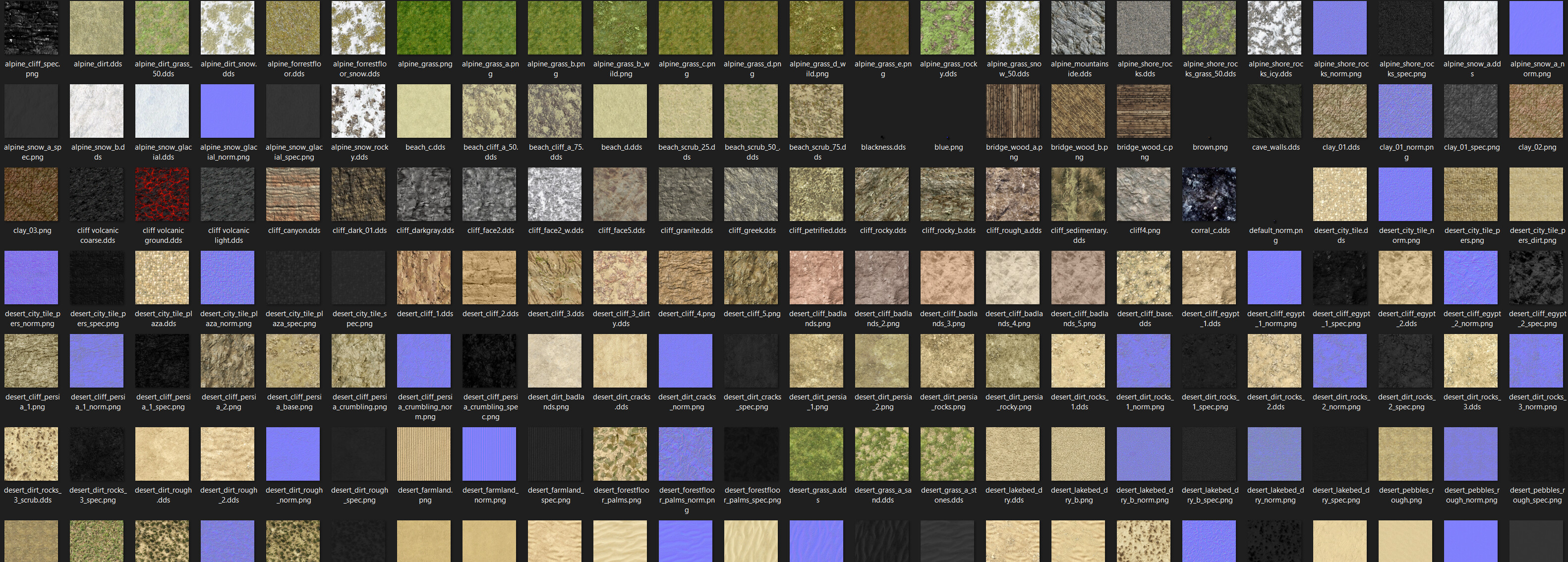Screen dimensions: 1568x562
Task: Click the 'clay_02.png' file name
Action: (x=1536, y=147)
